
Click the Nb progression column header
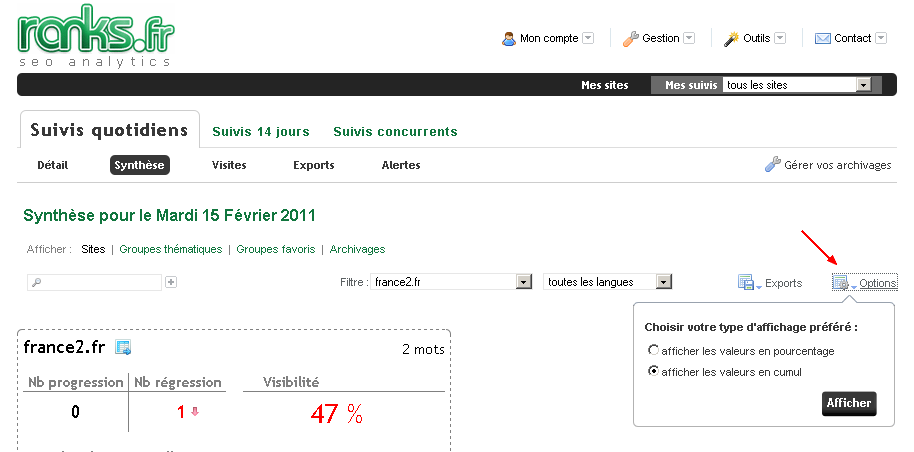[x=76, y=383]
